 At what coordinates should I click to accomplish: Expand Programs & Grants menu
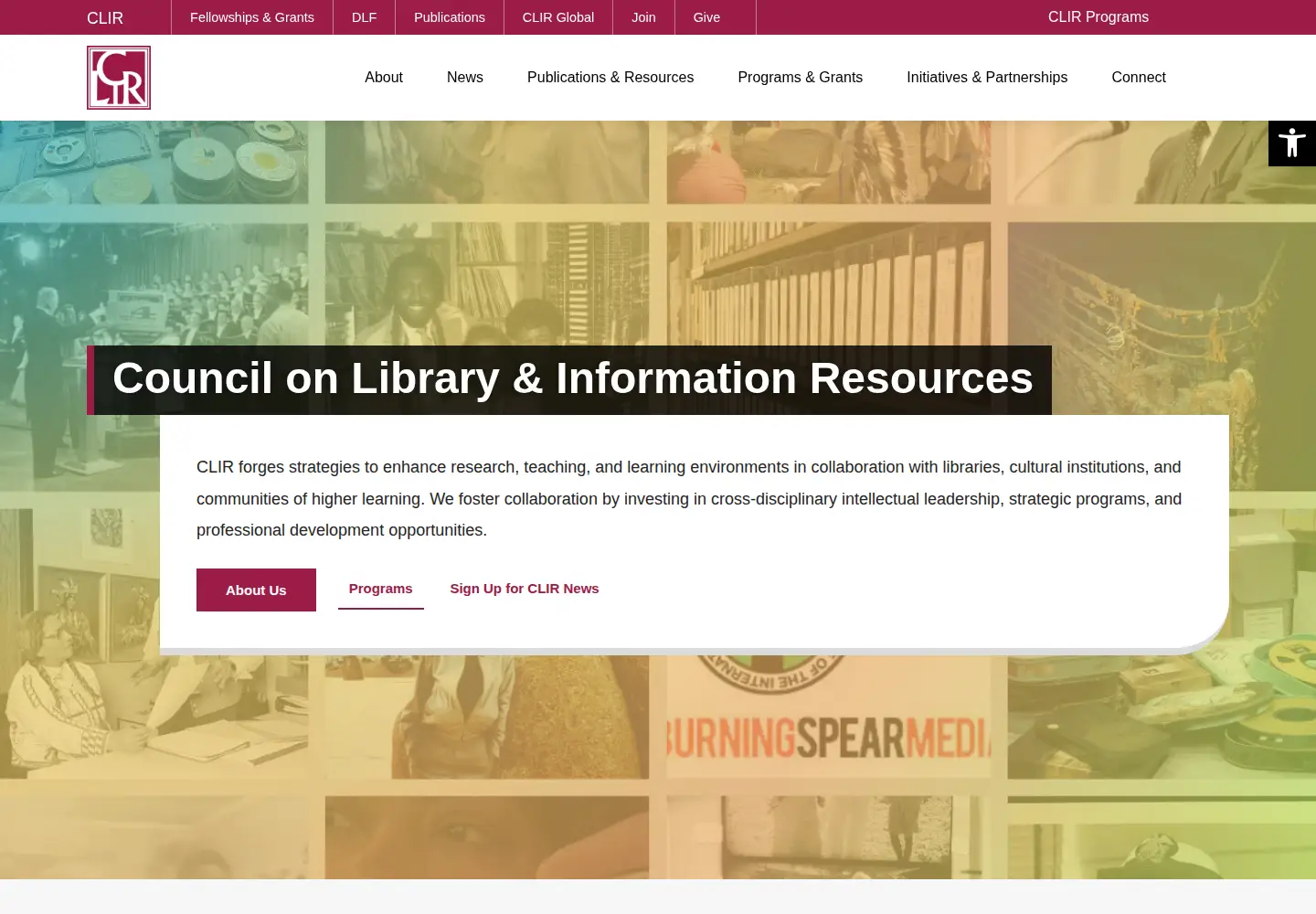(x=801, y=78)
